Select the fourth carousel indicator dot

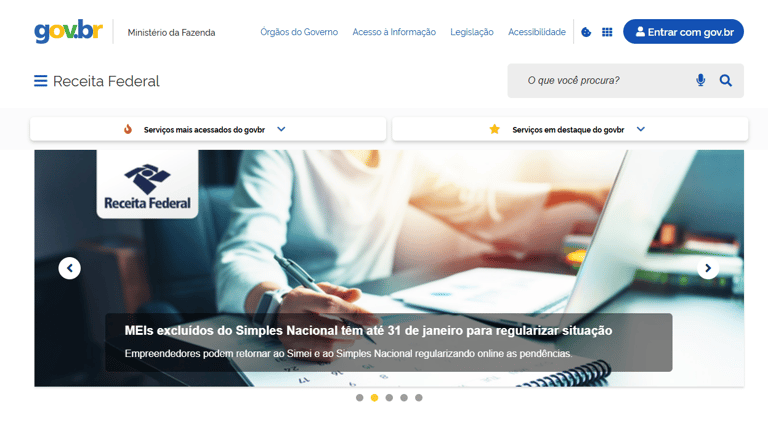coord(404,398)
